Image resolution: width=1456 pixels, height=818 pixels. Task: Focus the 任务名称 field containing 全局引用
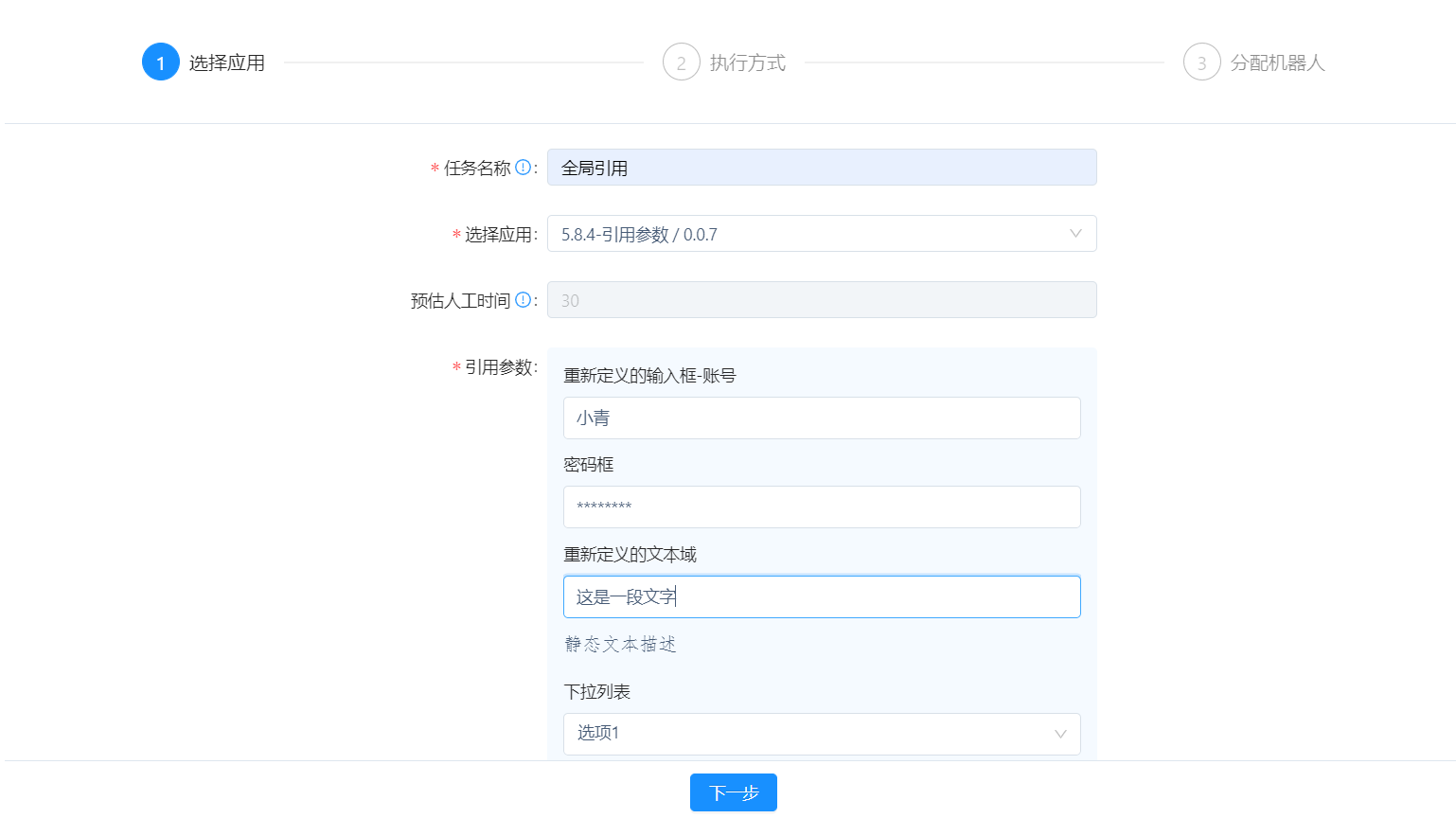(x=821, y=168)
